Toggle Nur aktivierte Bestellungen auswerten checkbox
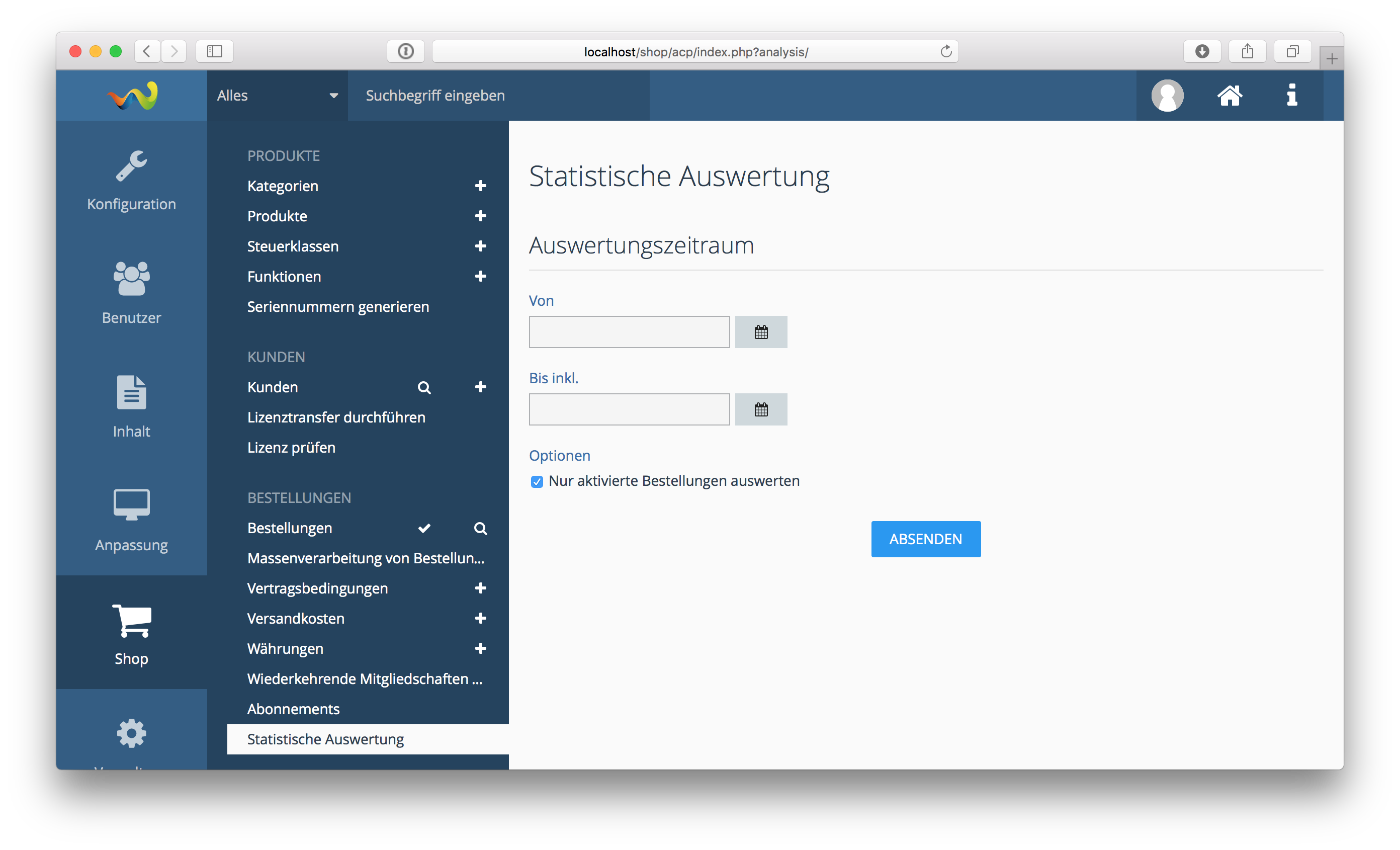 coord(537,482)
